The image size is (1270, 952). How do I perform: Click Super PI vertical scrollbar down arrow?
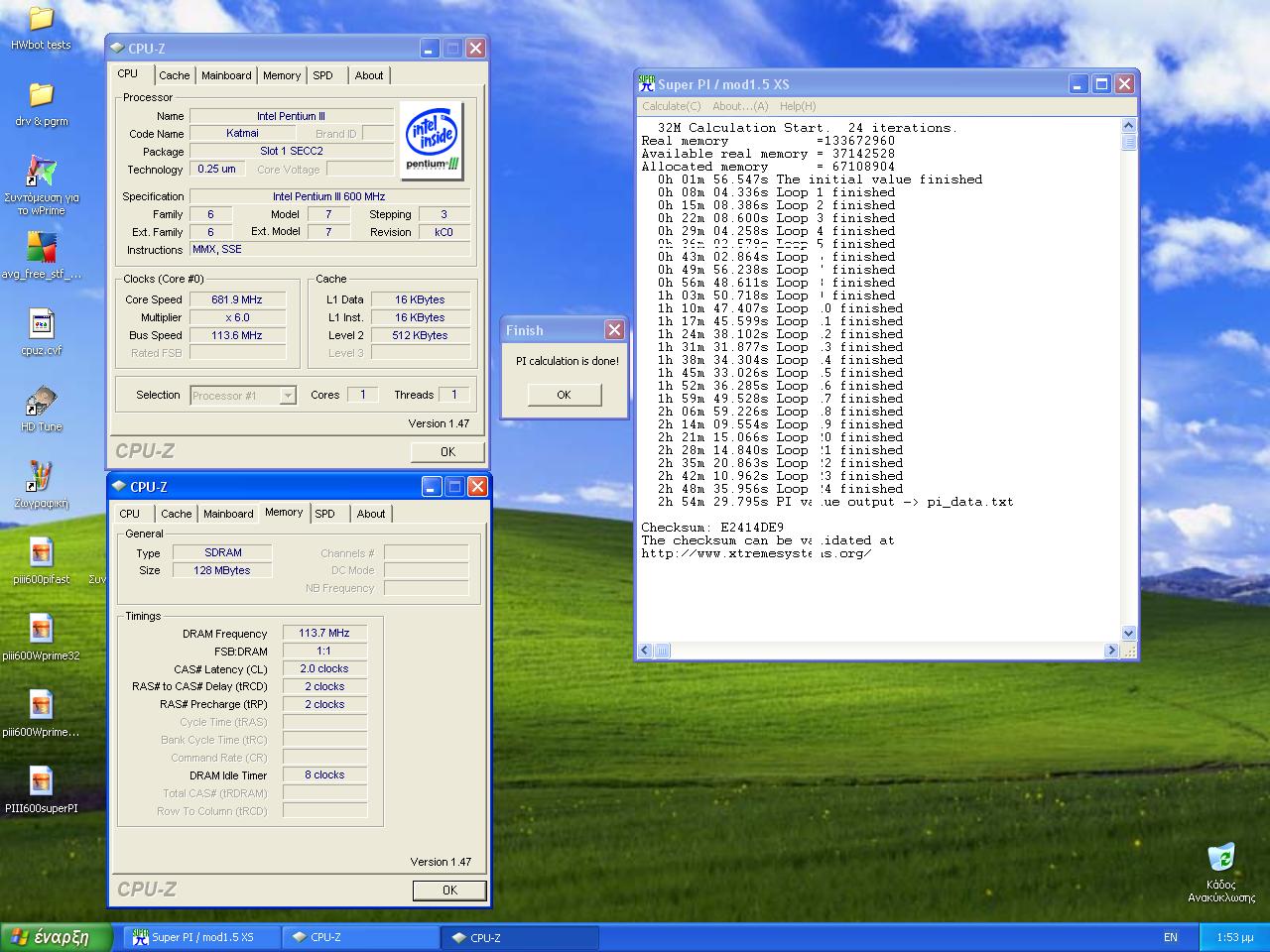(1128, 633)
